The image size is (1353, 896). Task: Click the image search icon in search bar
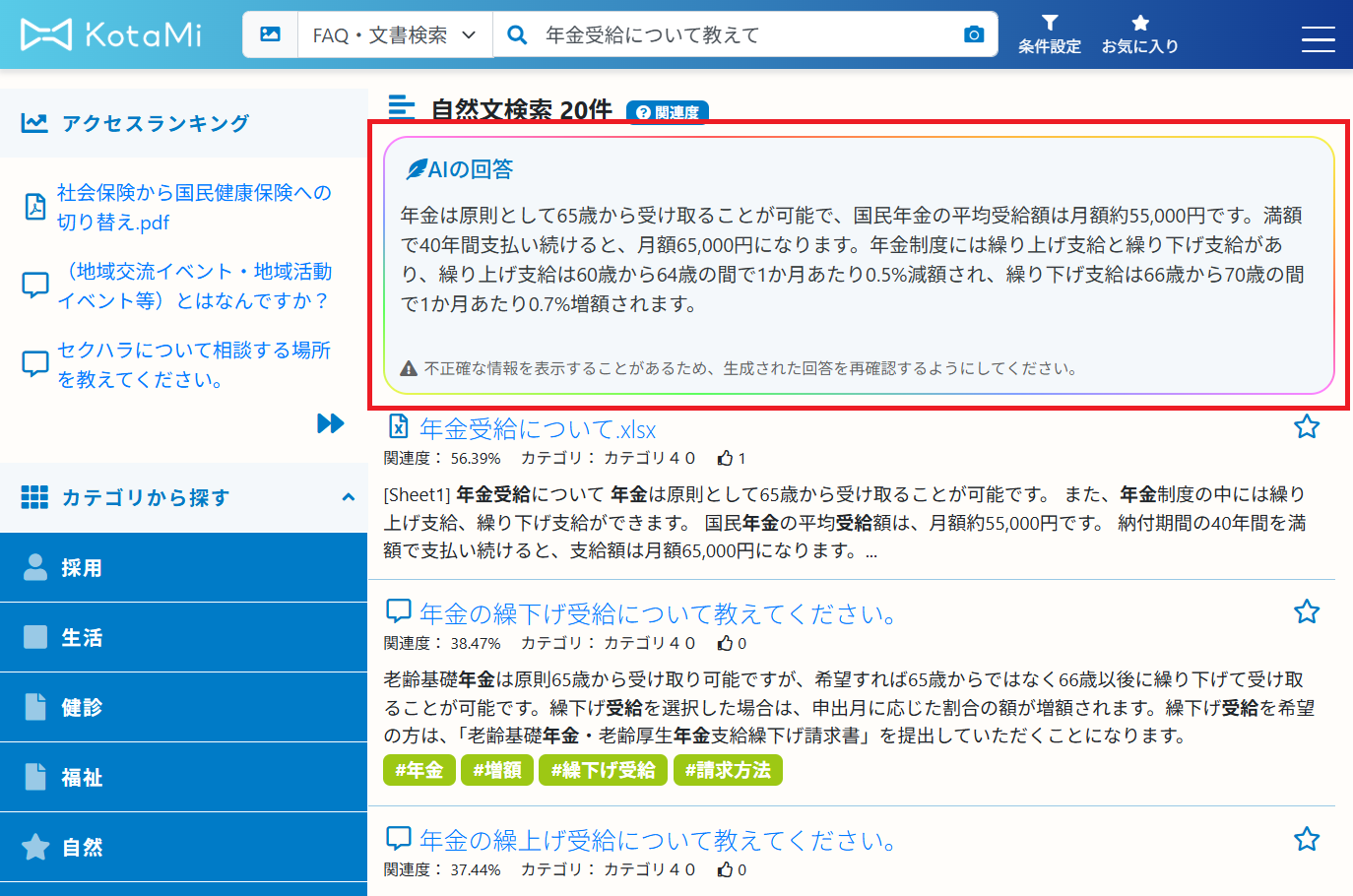pos(270,34)
